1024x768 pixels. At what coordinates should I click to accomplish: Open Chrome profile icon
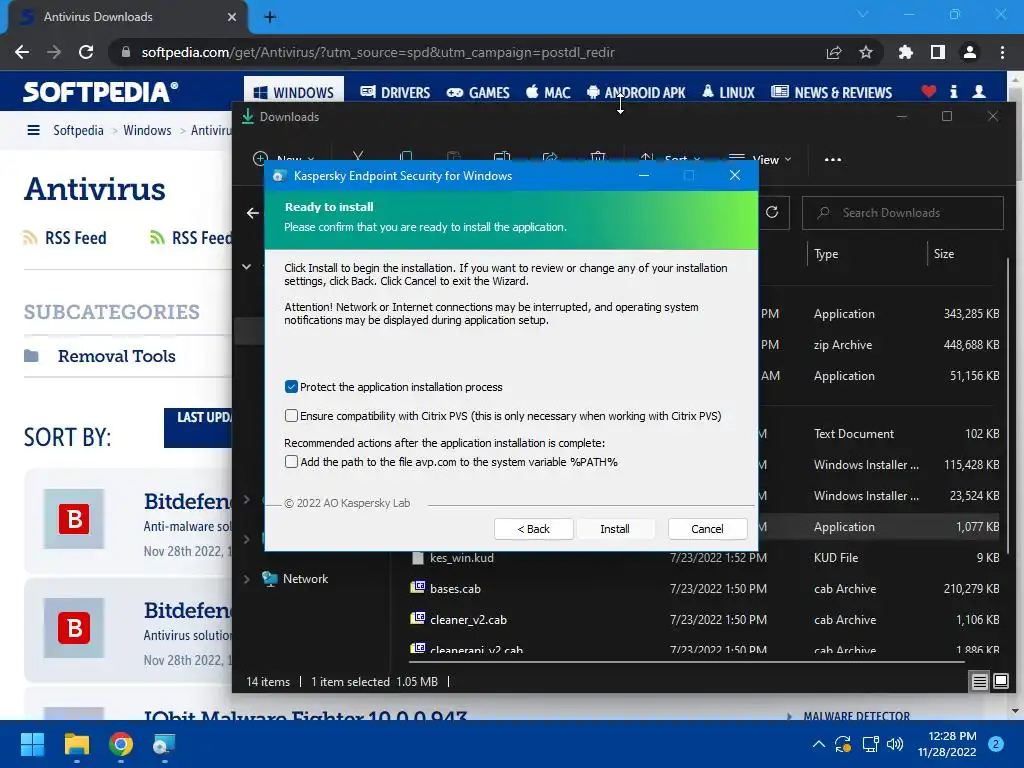970,52
